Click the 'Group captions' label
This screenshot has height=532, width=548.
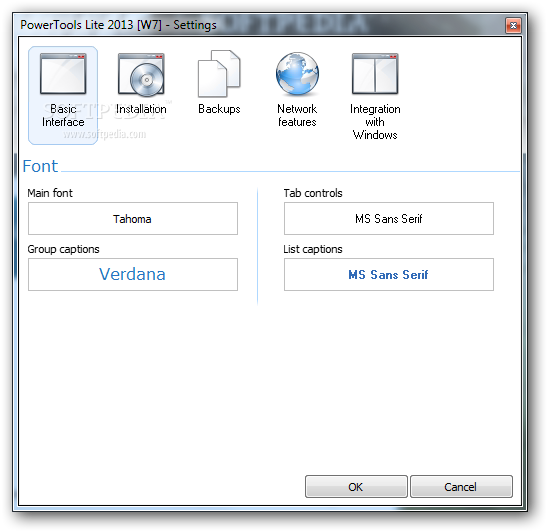(63, 249)
